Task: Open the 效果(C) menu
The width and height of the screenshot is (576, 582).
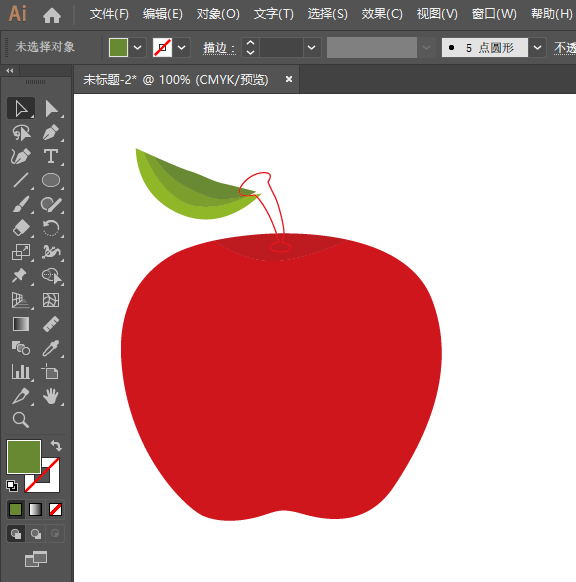Action: [x=382, y=14]
